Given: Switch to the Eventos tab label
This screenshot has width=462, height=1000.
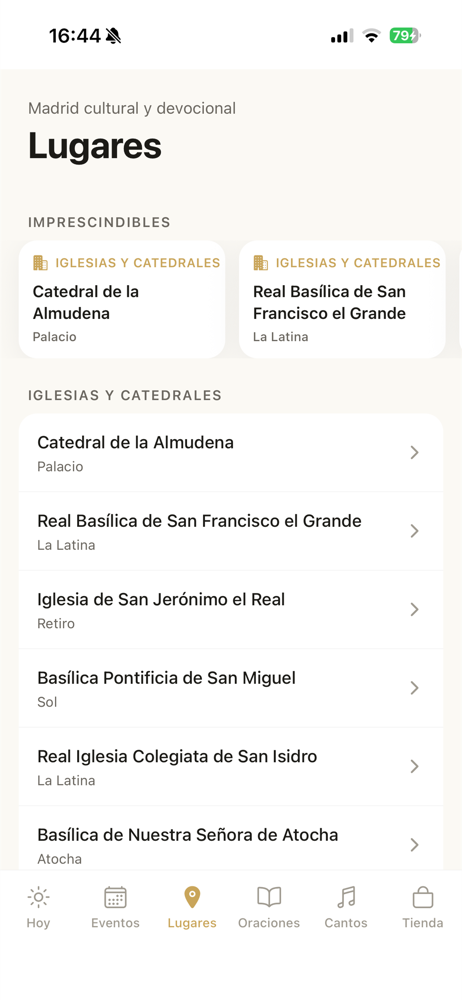Looking at the screenshot, I should [x=116, y=923].
